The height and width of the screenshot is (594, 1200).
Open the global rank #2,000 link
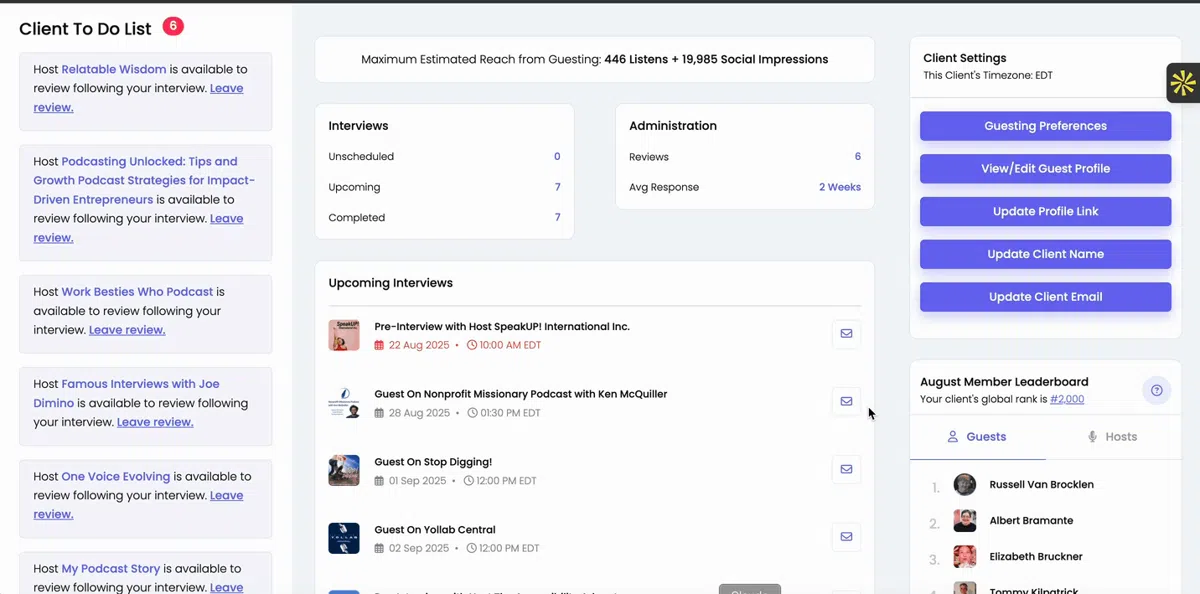(x=1067, y=399)
